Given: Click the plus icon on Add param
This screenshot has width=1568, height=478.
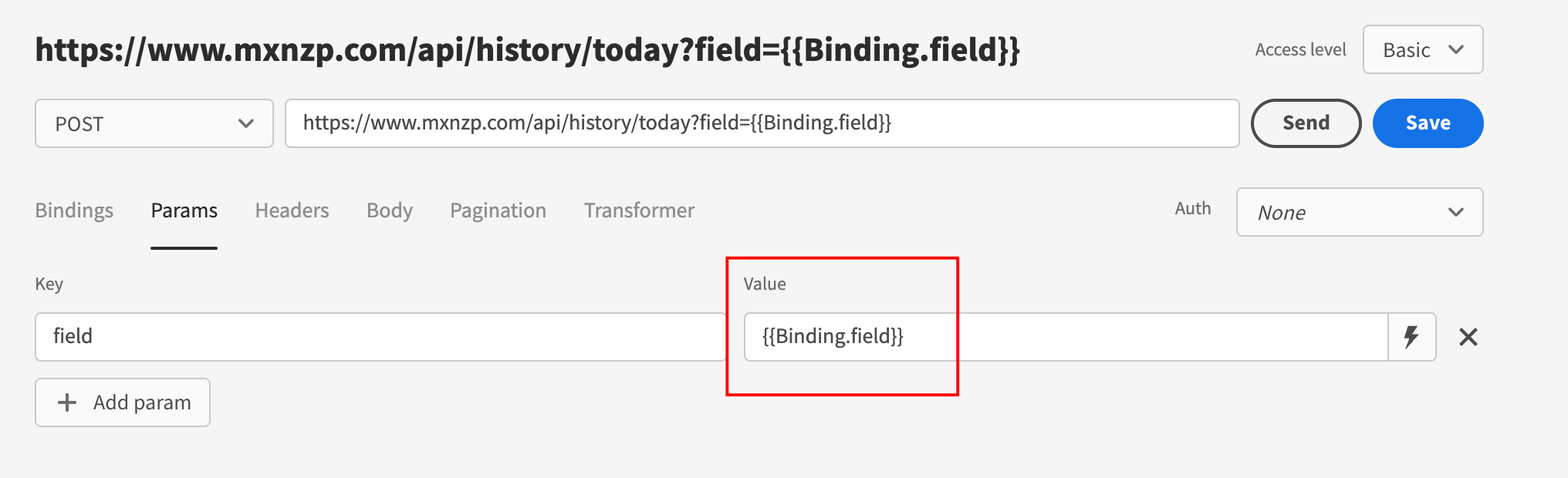Looking at the screenshot, I should point(66,402).
